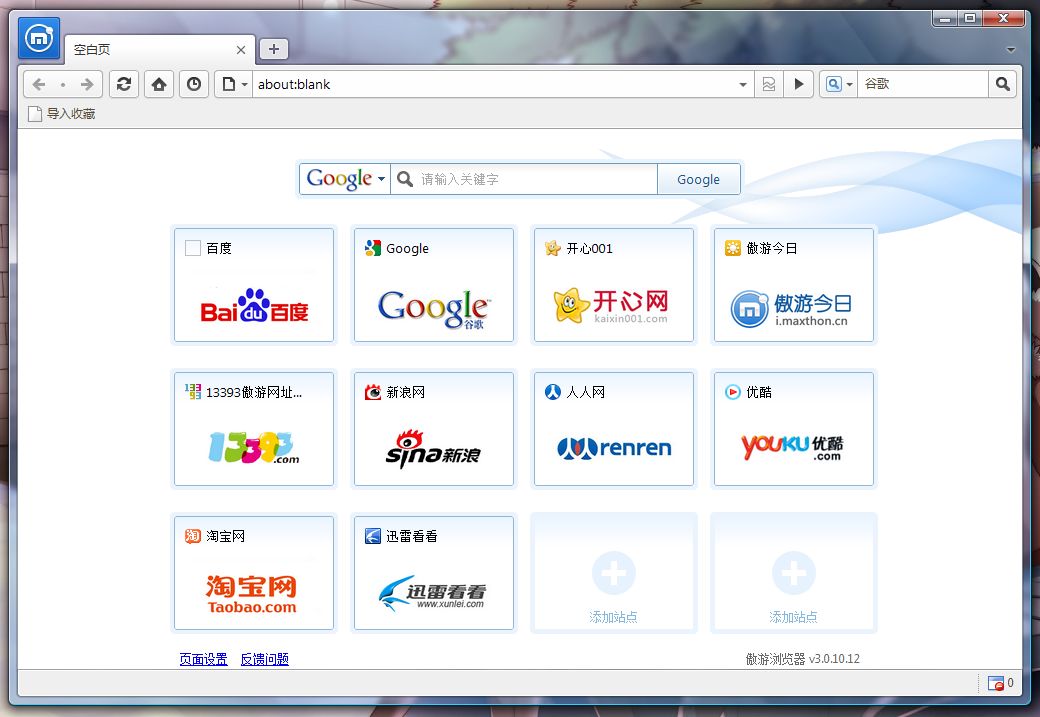Open the popup blocker status bar icon

click(996, 683)
